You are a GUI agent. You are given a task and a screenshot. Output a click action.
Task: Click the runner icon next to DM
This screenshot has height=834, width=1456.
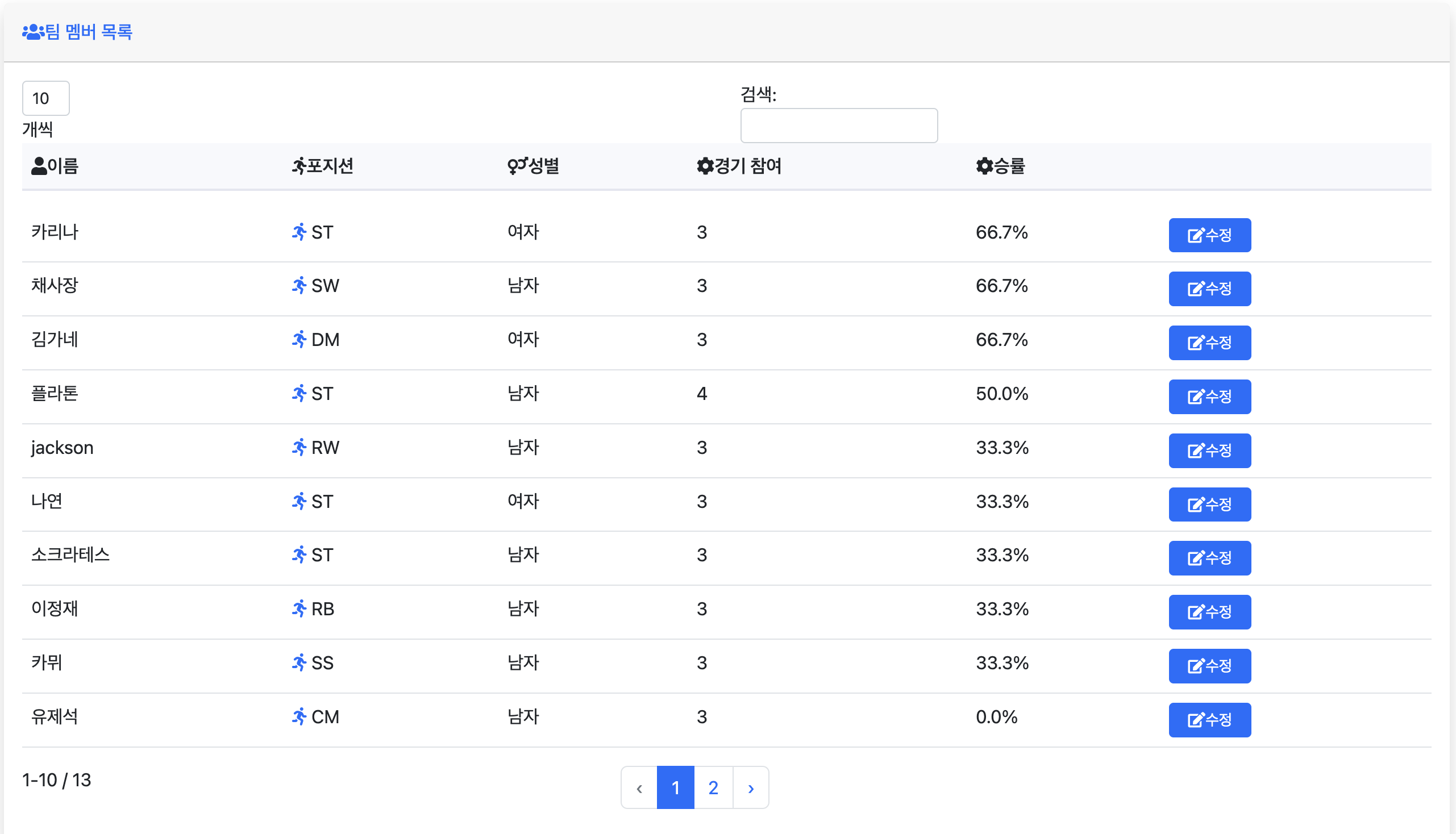pos(299,339)
